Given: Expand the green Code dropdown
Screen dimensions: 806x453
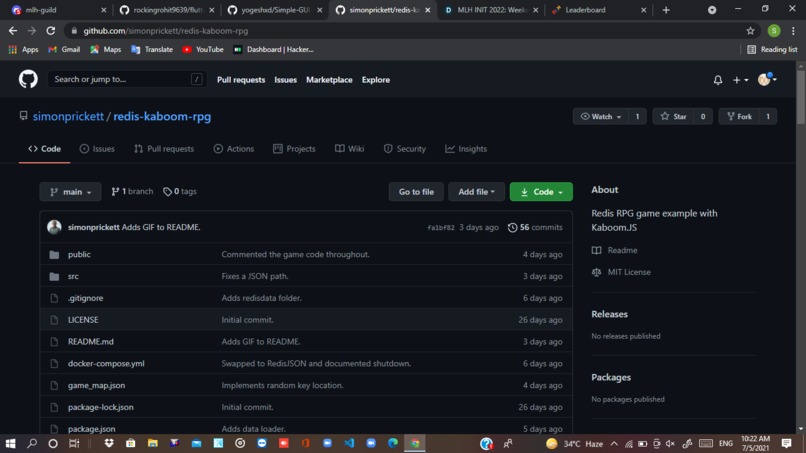Looking at the screenshot, I should 541,192.
